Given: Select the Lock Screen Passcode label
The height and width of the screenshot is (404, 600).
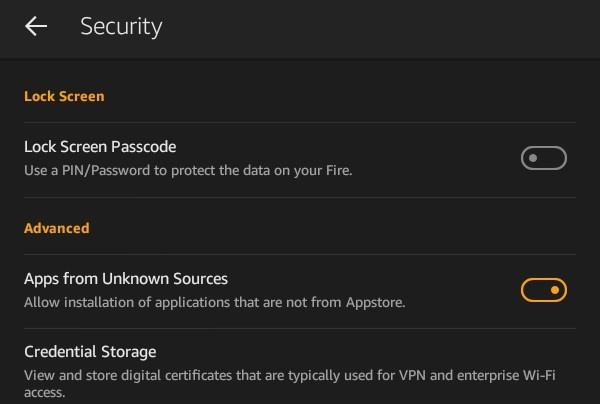Looking at the screenshot, I should click(100, 147).
